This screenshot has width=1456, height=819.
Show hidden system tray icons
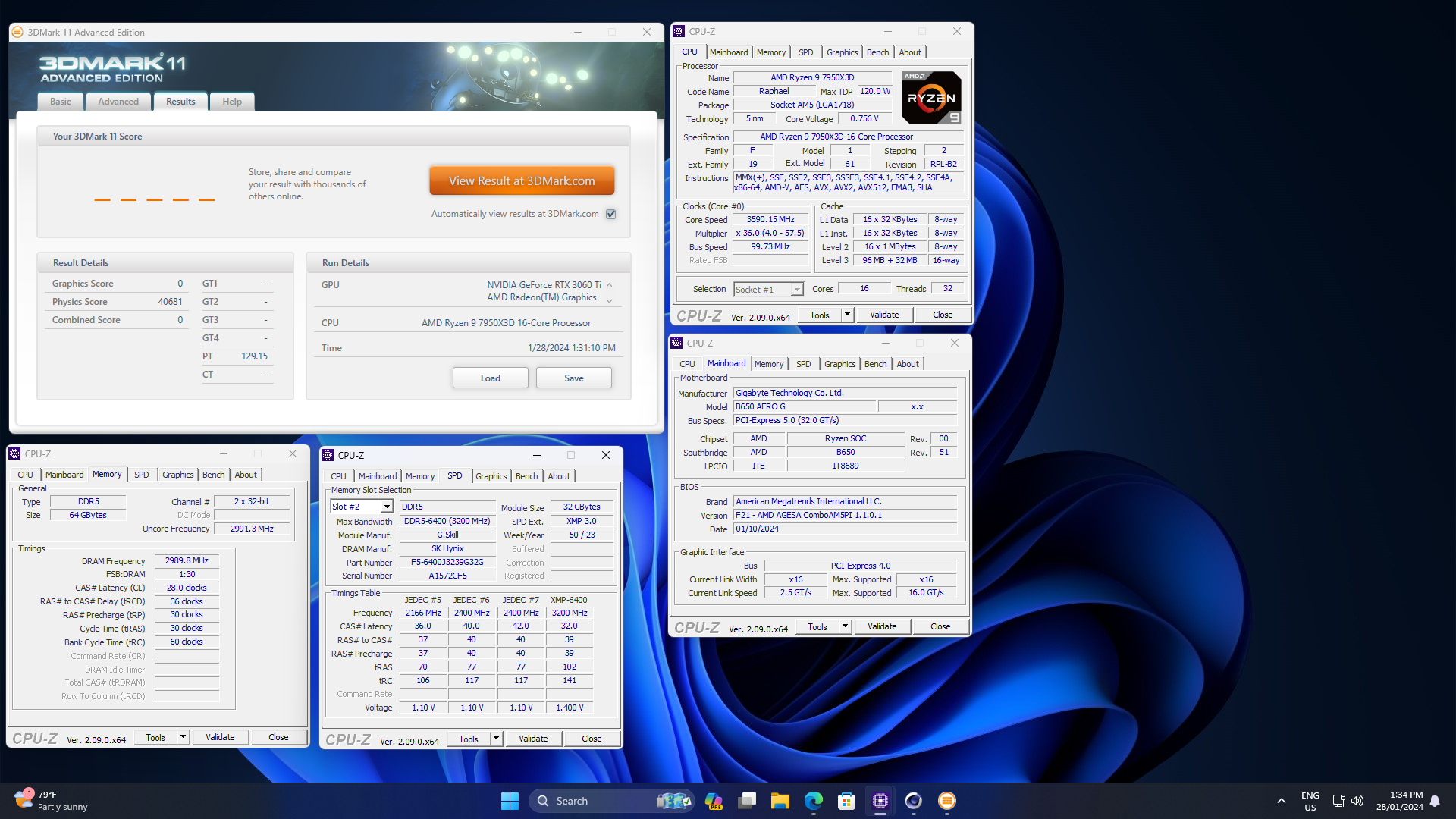point(1282,801)
